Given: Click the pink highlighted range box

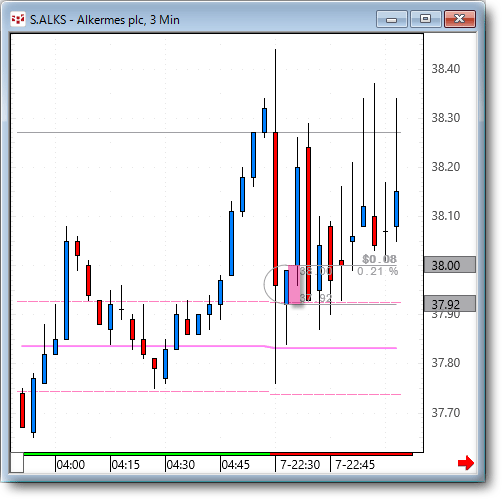Looking at the screenshot, I should click(294, 284).
